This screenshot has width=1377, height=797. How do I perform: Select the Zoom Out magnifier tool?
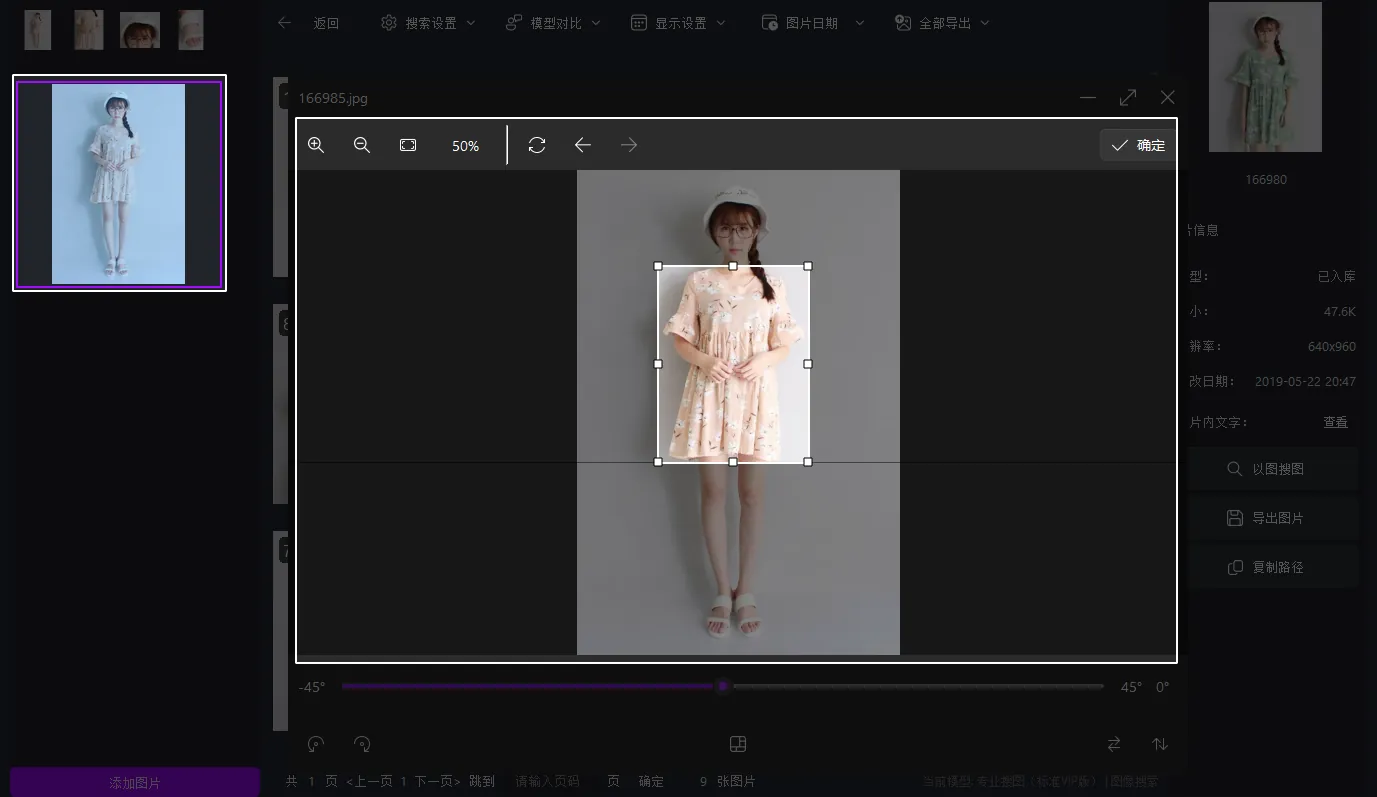[362, 145]
